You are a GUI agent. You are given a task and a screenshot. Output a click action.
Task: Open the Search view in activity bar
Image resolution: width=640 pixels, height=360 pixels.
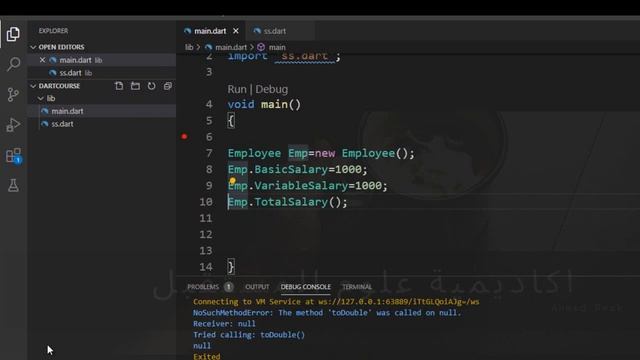(13, 64)
